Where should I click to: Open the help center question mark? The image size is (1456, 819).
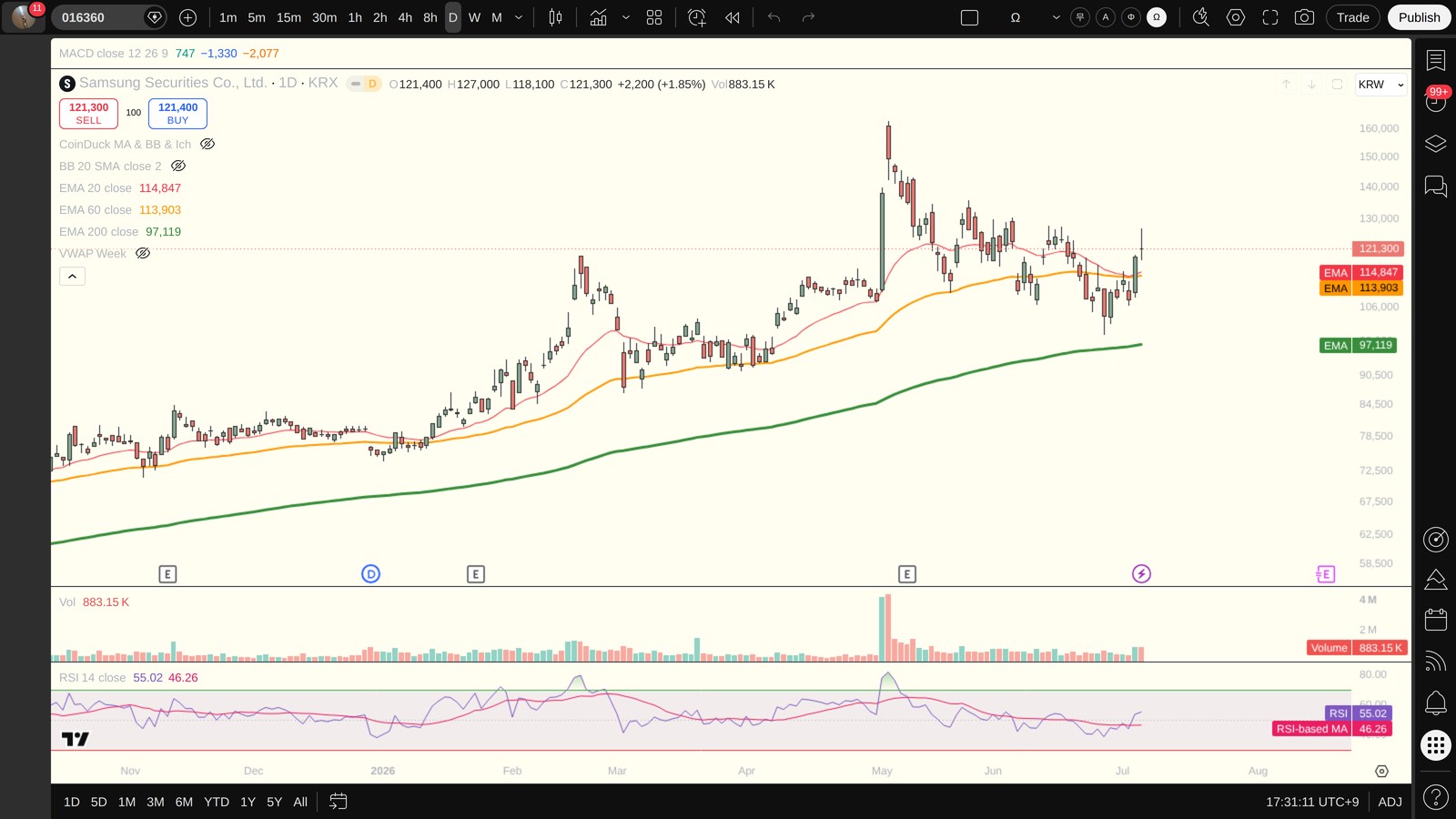1436,797
